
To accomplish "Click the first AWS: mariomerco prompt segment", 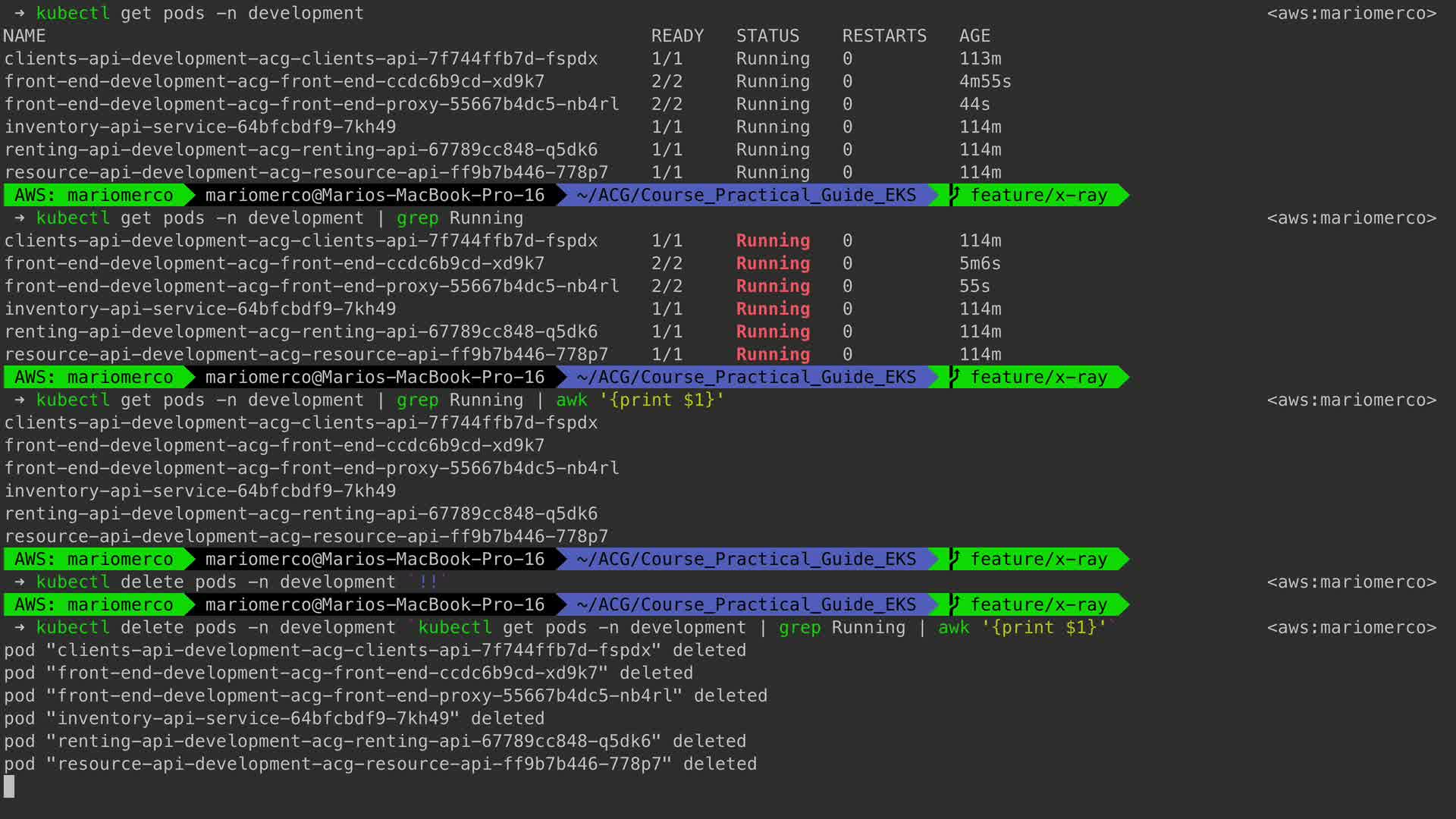I will [94, 195].
